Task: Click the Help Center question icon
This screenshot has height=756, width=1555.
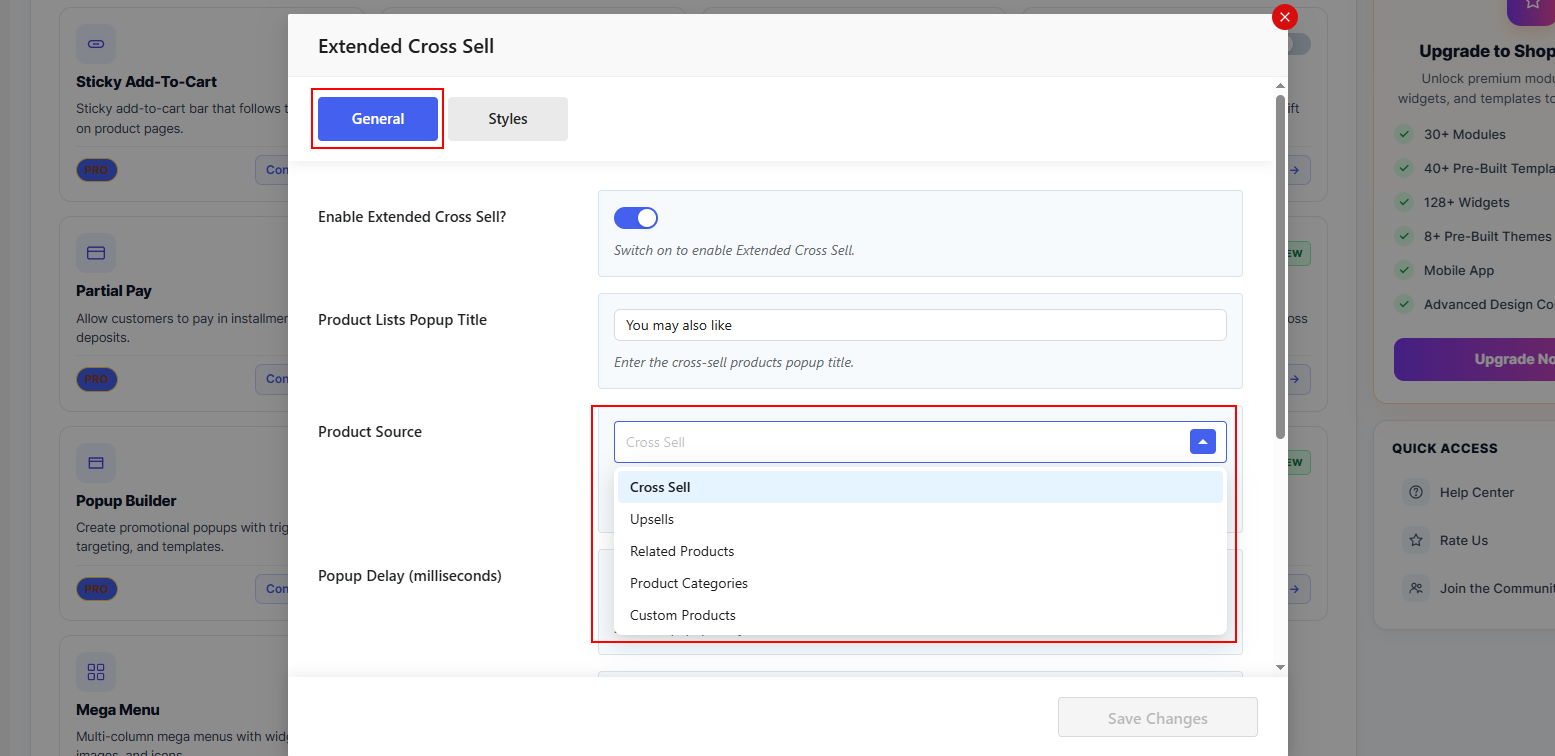Action: (1416, 492)
